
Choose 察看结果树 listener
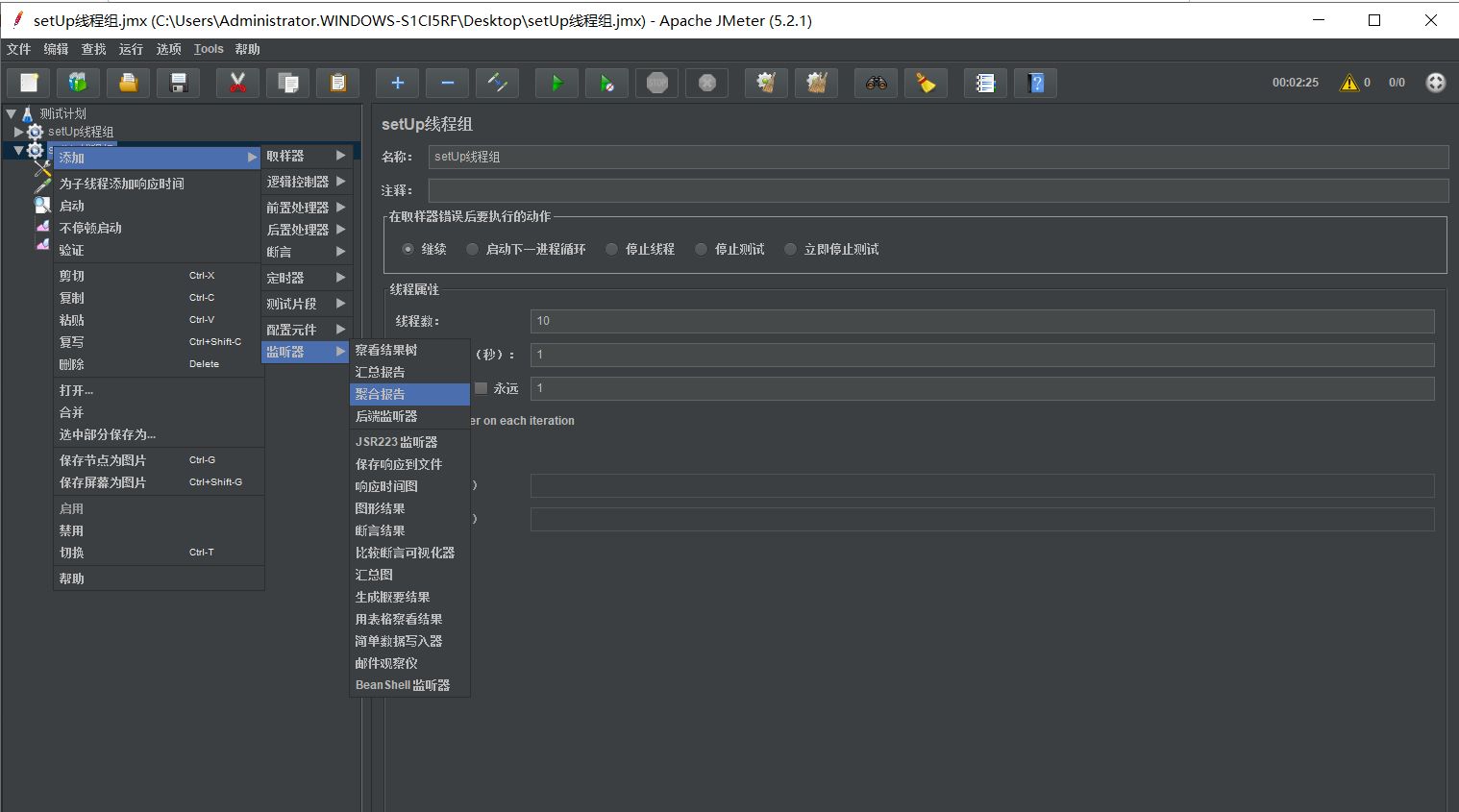coord(409,350)
